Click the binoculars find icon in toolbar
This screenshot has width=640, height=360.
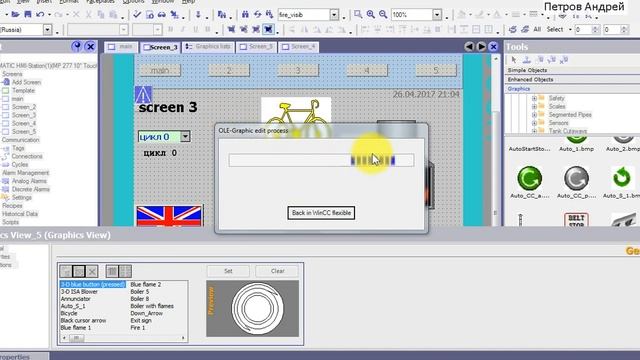(245, 14)
